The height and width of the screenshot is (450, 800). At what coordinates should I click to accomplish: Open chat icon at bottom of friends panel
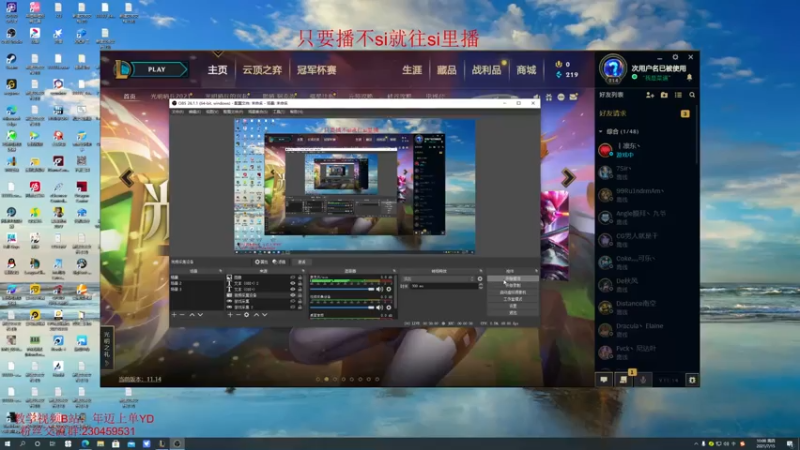[604, 380]
